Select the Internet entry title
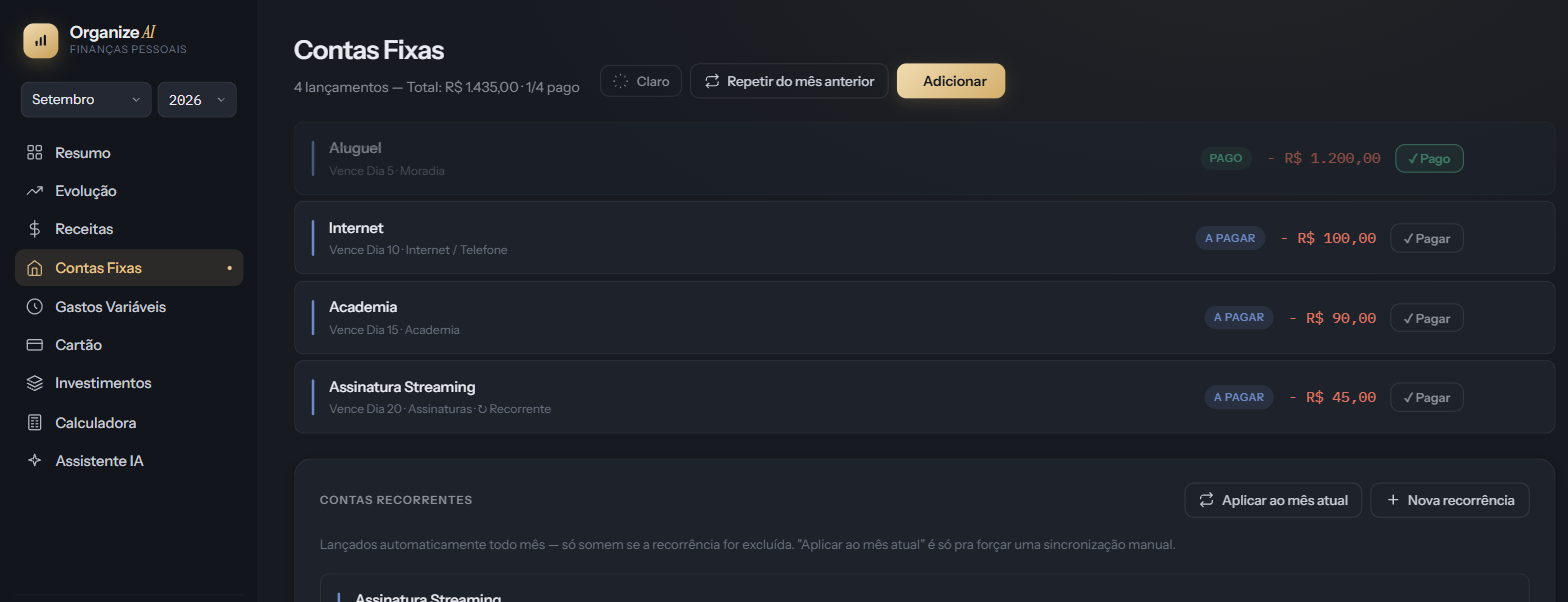The height and width of the screenshot is (602, 1568). tap(356, 228)
